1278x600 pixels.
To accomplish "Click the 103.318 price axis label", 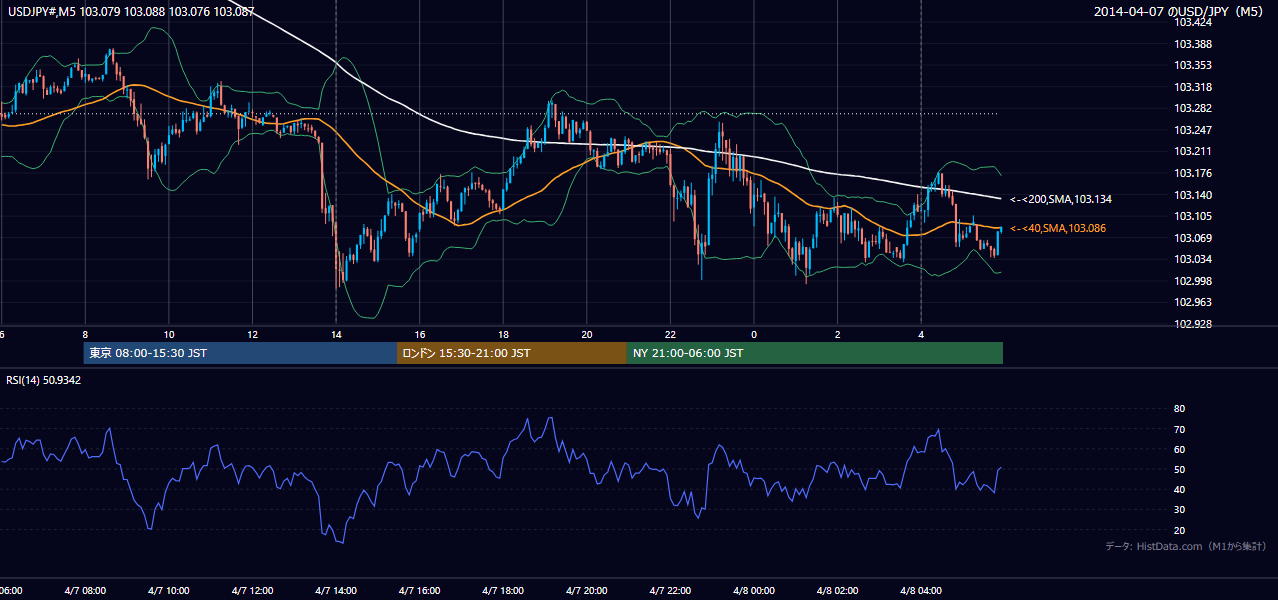I will (x=1194, y=87).
